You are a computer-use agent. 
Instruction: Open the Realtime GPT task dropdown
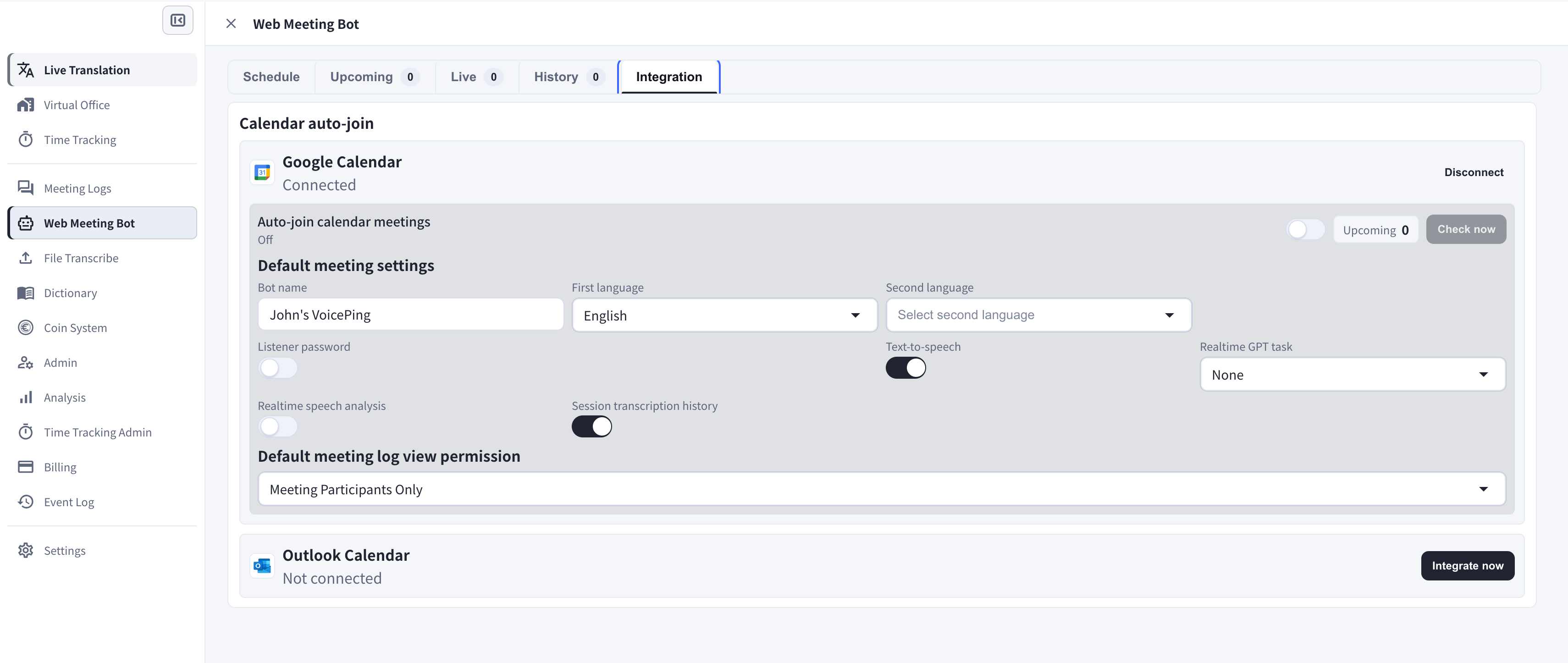[1353, 375]
